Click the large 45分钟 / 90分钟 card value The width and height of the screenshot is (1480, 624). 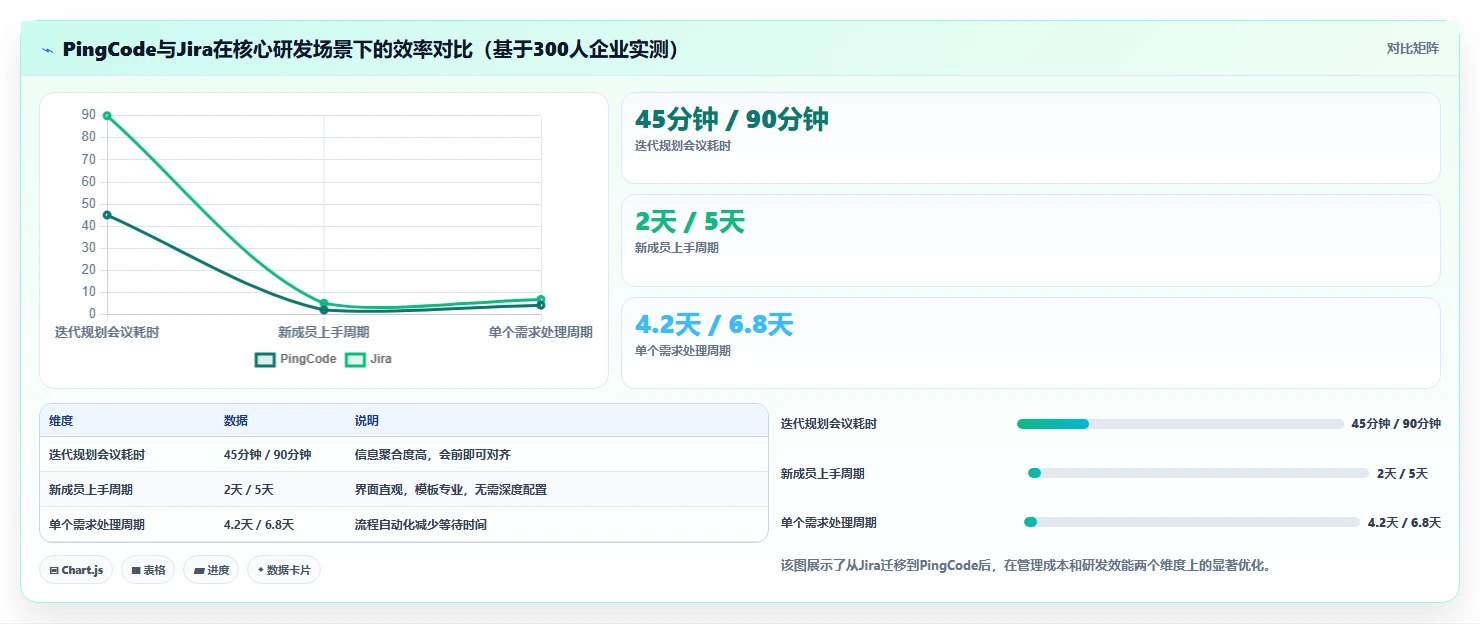(732, 119)
